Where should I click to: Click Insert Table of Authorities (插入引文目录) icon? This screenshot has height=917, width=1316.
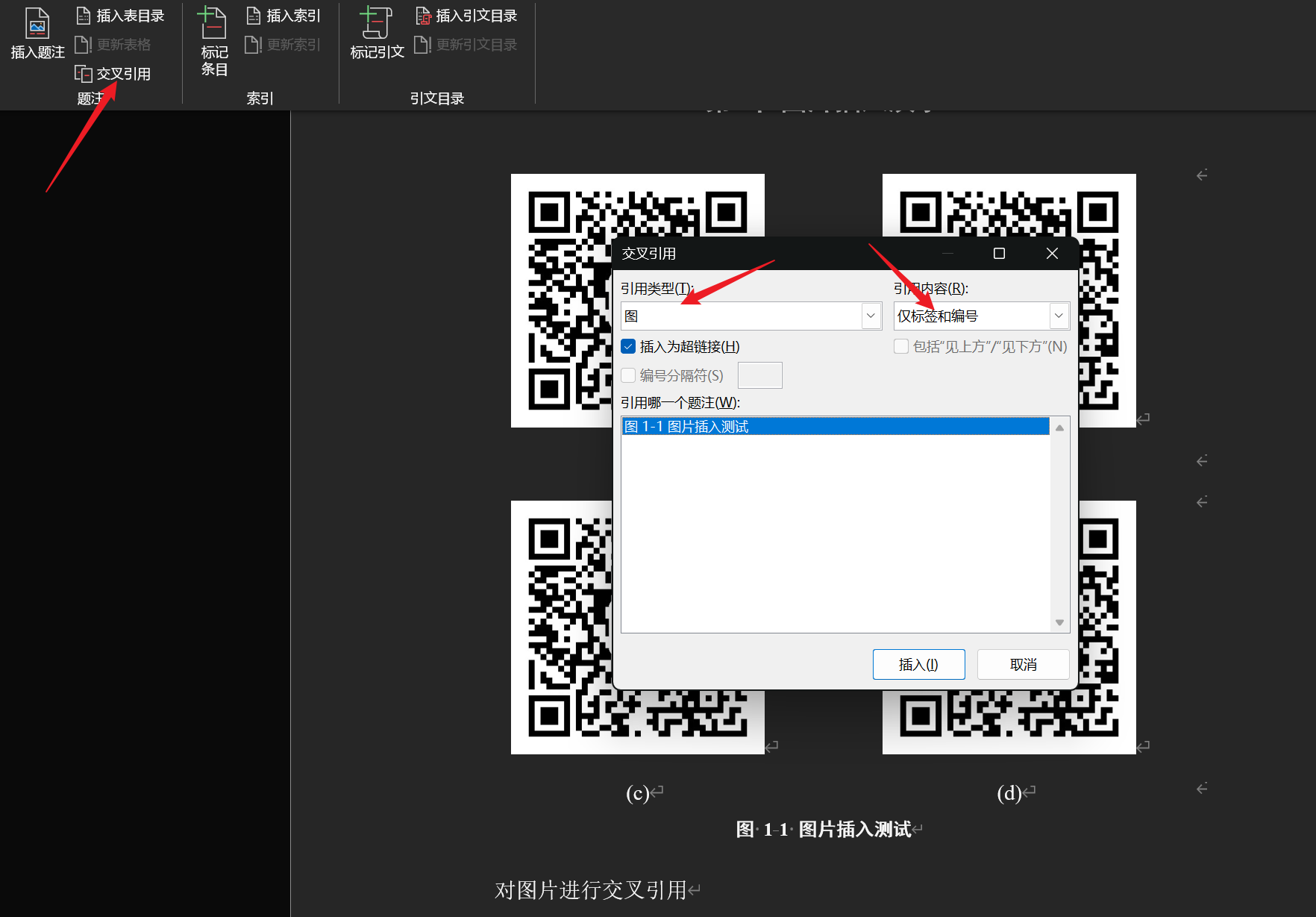pyautogui.click(x=423, y=16)
